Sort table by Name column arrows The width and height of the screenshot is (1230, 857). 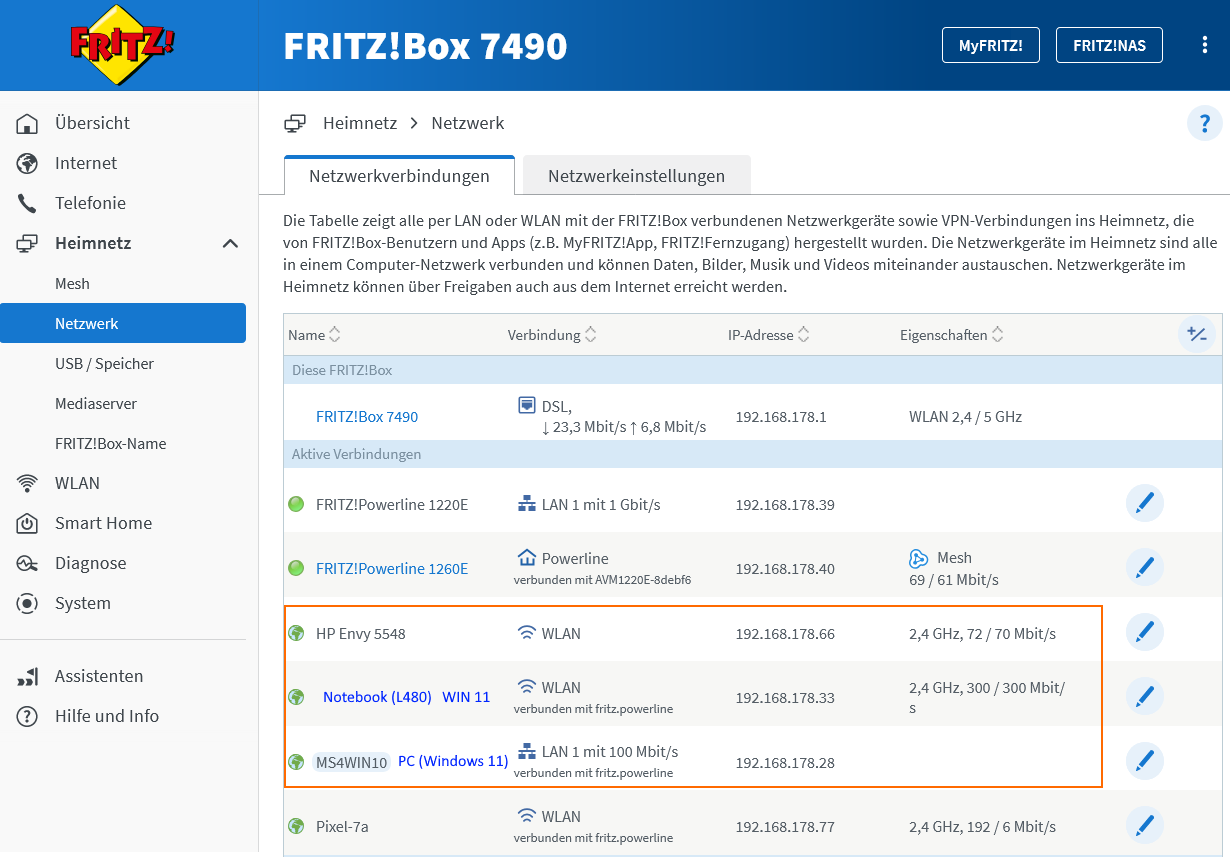[x=335, y=335]
